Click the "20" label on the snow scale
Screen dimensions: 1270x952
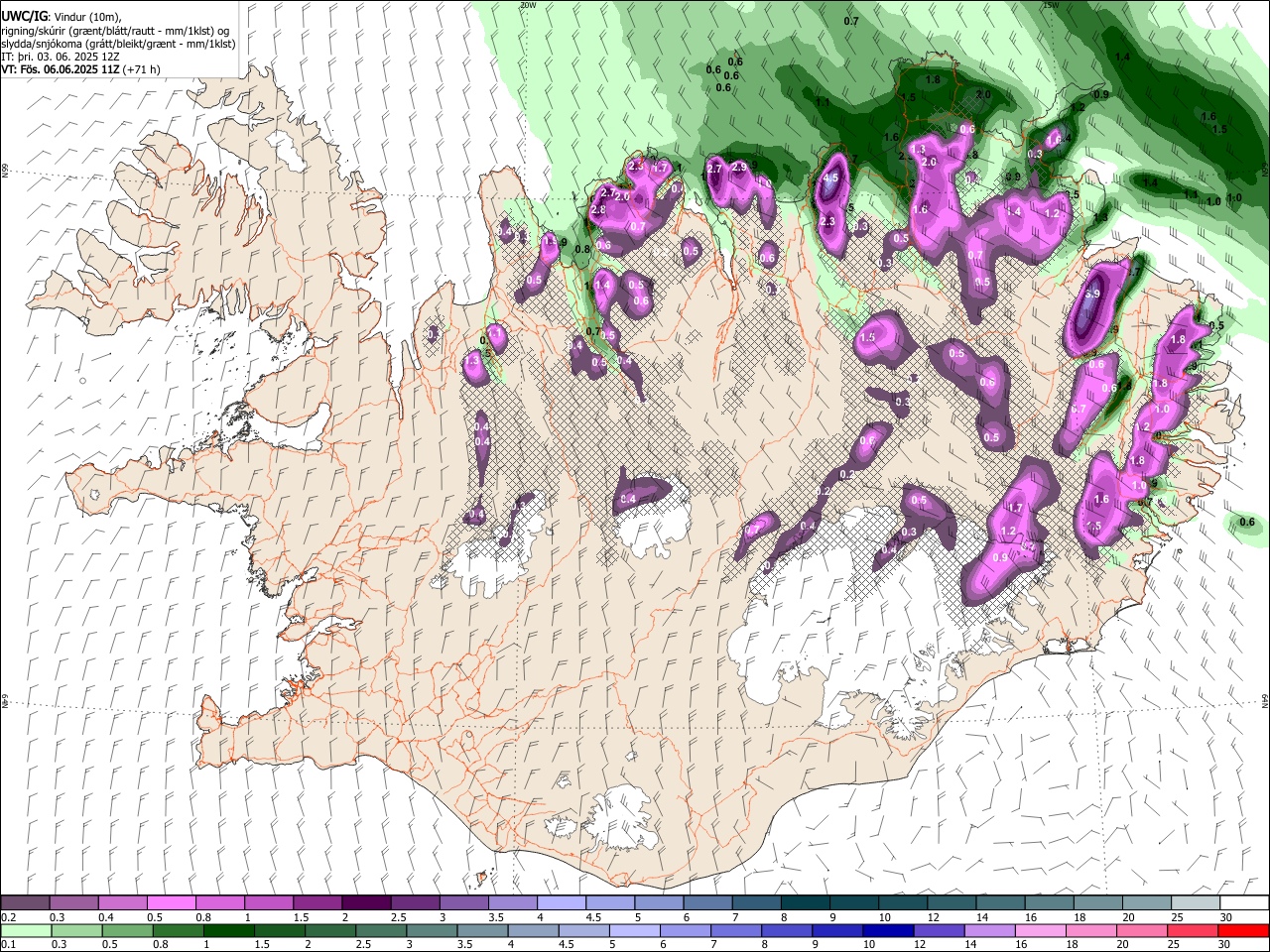1128,917
